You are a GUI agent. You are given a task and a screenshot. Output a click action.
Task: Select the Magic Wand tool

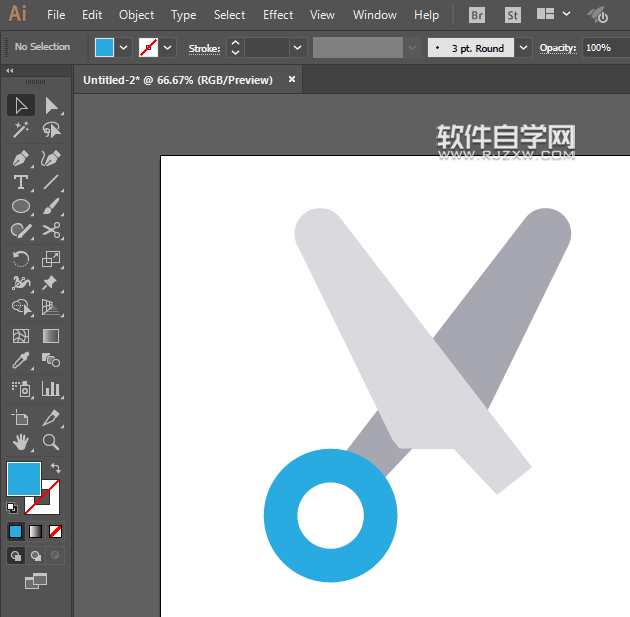(x=20, y=130)
